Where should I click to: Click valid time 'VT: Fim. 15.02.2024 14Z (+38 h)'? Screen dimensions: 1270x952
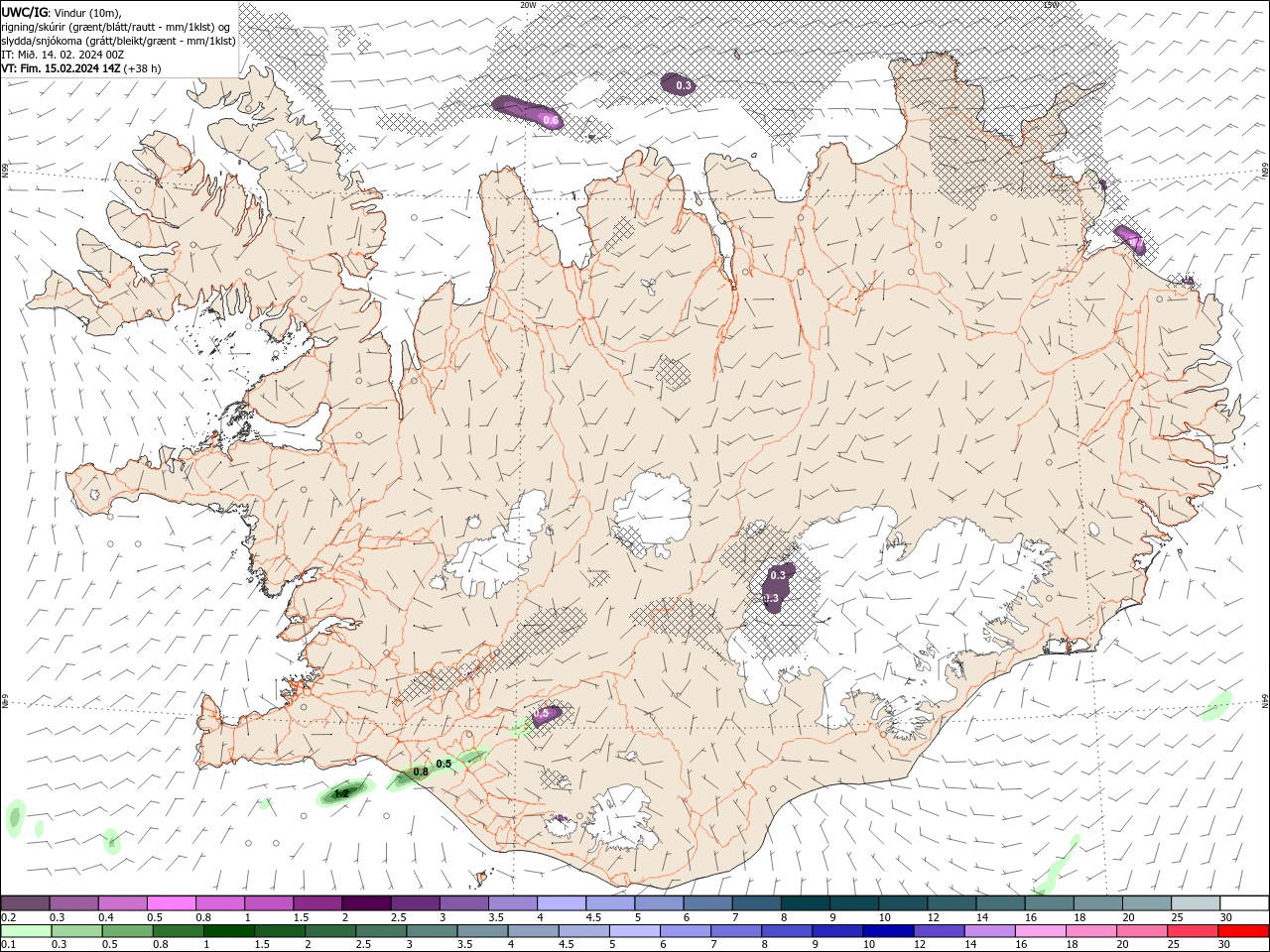tap(81, 68)
